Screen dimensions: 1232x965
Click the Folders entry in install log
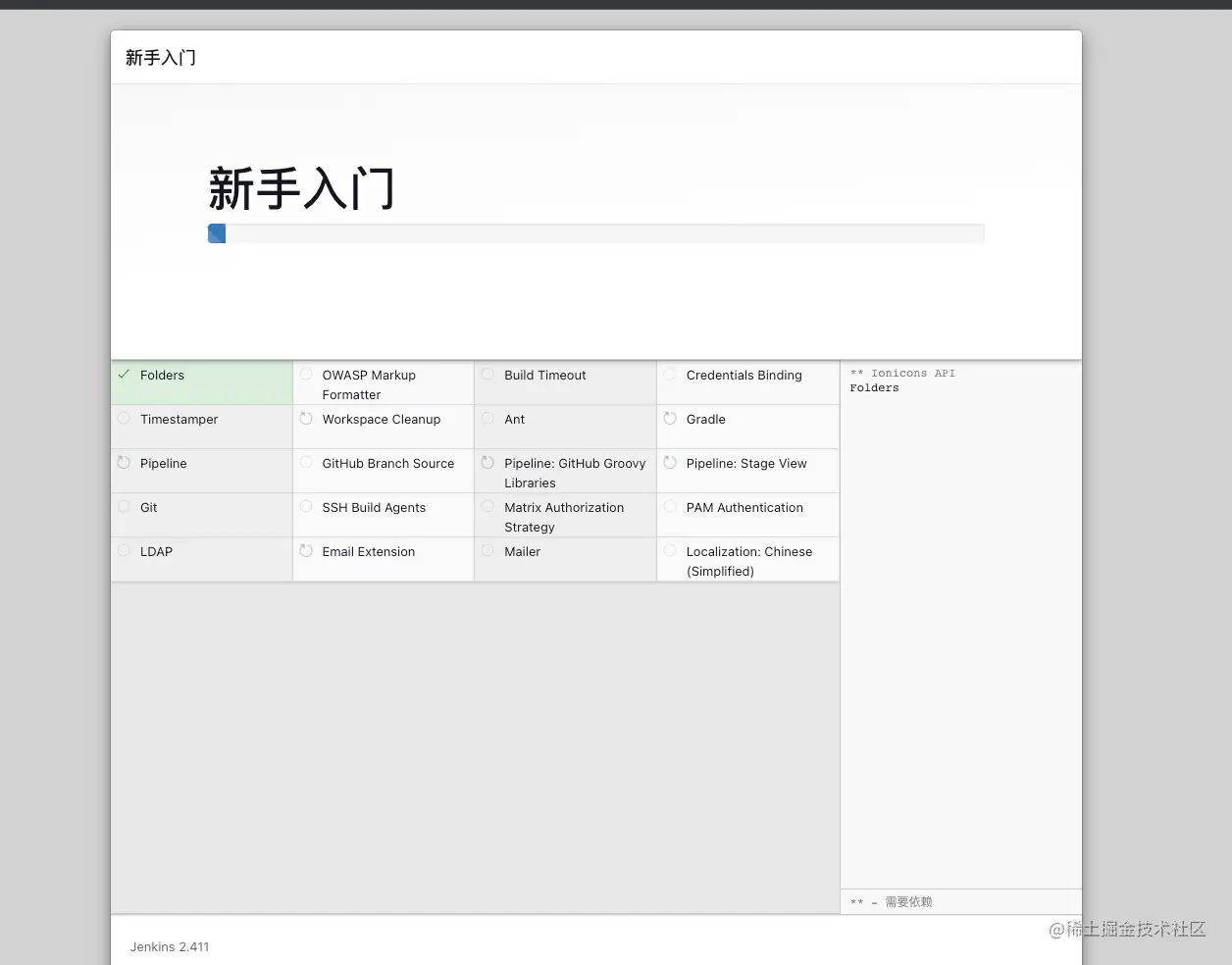coord(874,387)
